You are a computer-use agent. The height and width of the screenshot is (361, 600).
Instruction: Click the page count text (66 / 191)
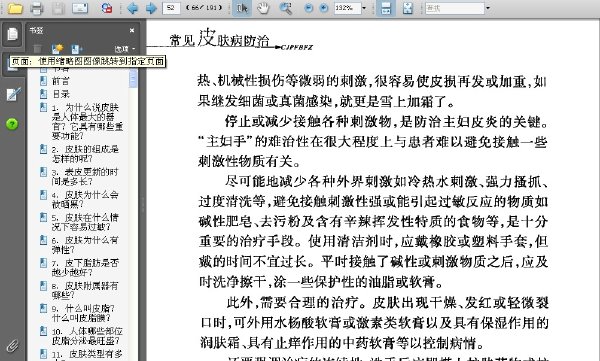(204, 8)
